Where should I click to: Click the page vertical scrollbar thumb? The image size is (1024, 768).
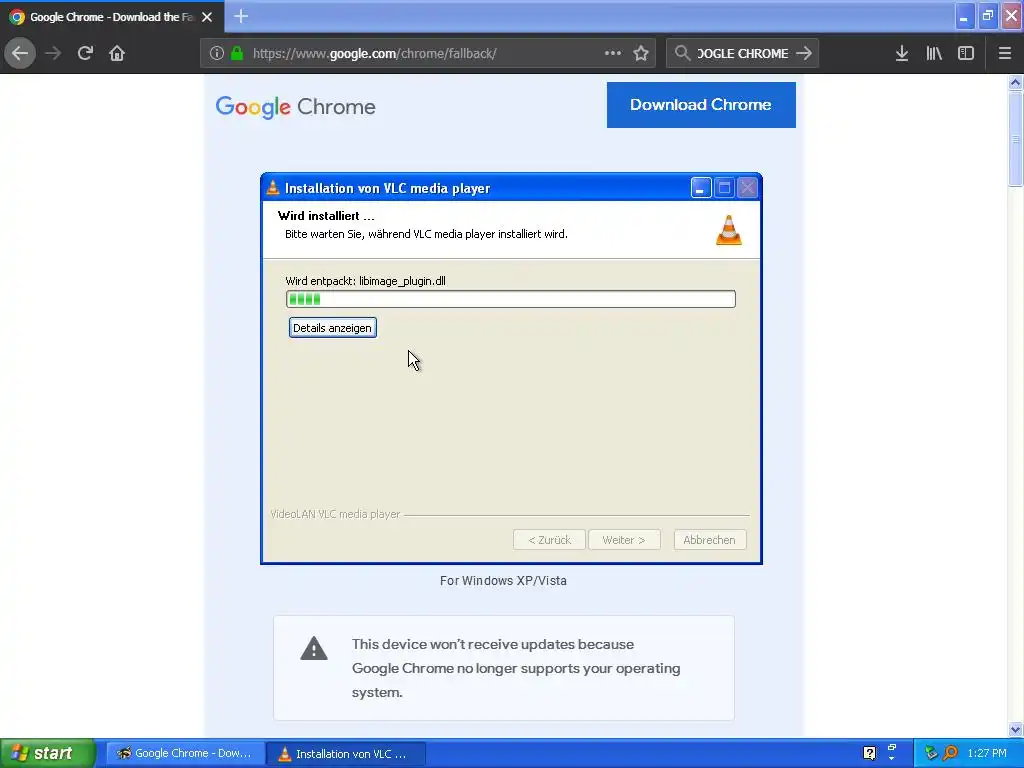point(1015,139)
